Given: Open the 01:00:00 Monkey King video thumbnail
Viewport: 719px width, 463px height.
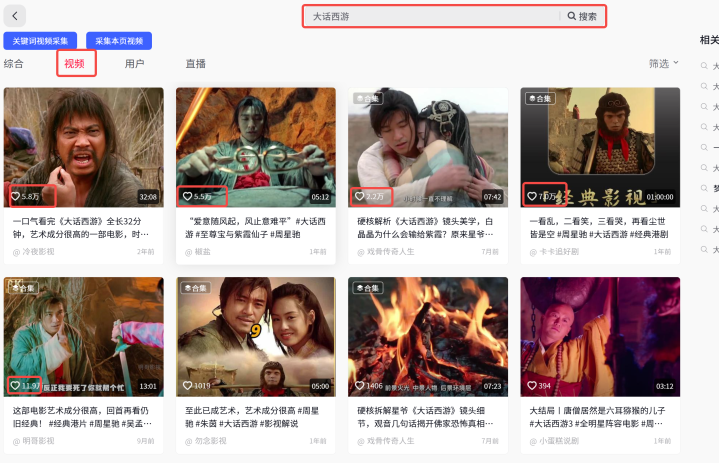Looking at the screenshot, I should (x=600, y=147).
